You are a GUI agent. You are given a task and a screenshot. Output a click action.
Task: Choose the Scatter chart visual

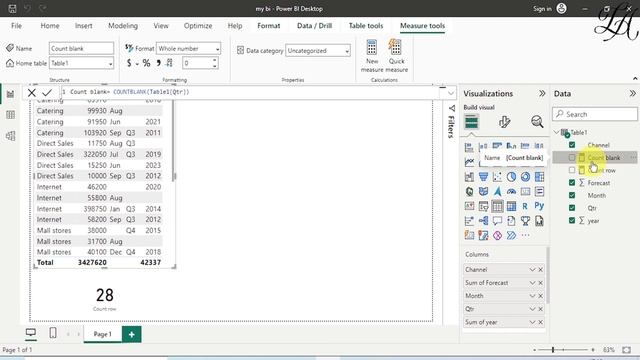tap(497, 177)
